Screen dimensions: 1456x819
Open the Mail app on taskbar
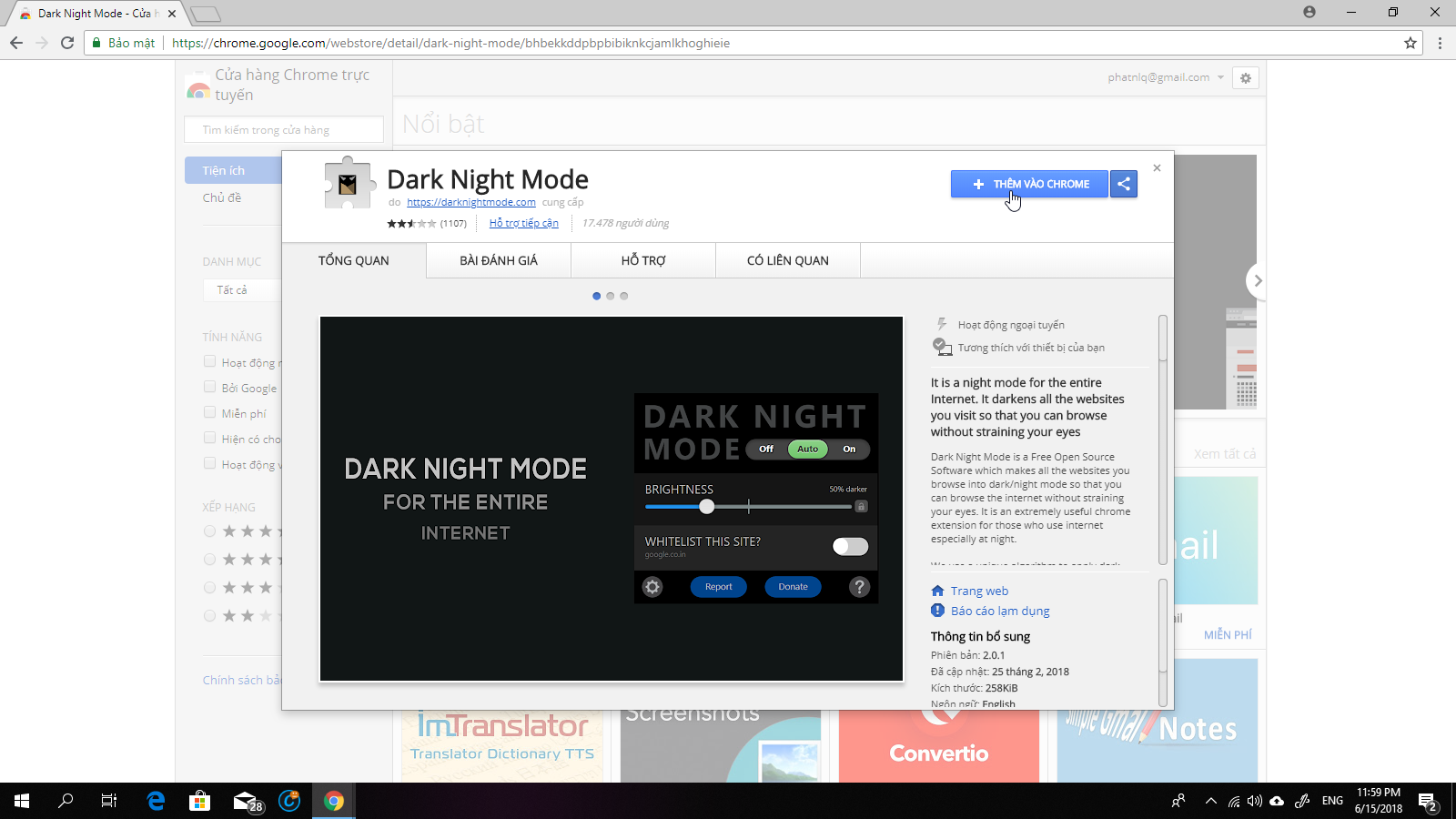246,801
